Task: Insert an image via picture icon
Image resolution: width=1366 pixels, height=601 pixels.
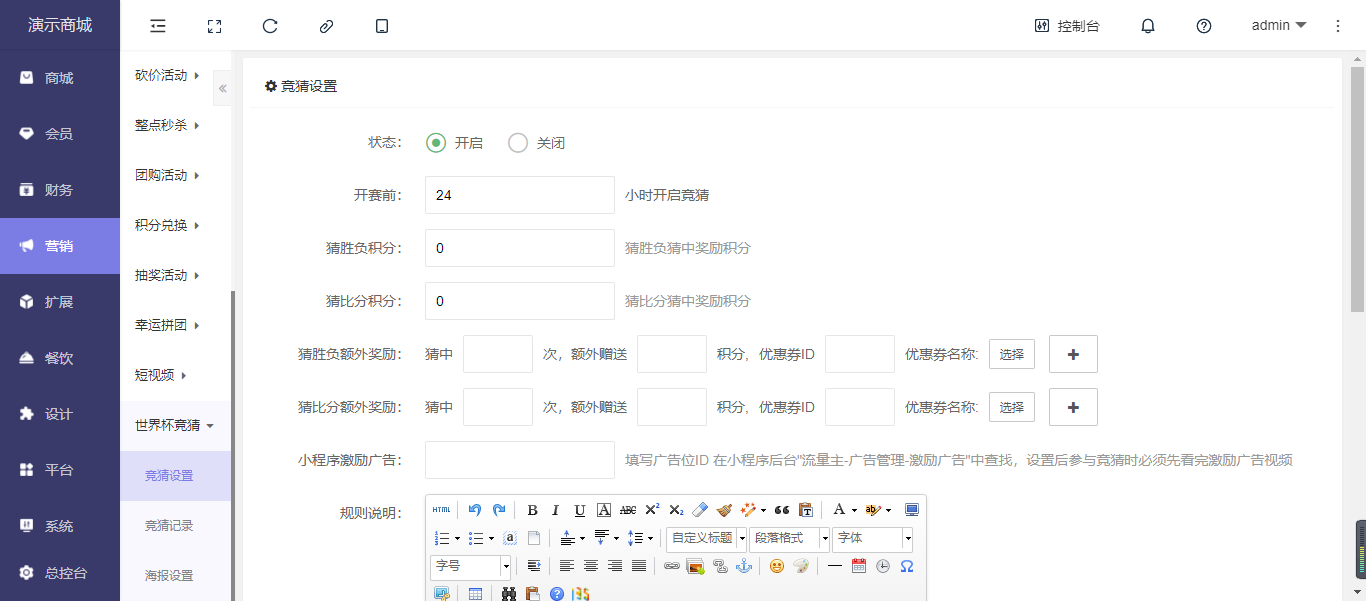Action: pyautogui.click(x=696, y=566)
